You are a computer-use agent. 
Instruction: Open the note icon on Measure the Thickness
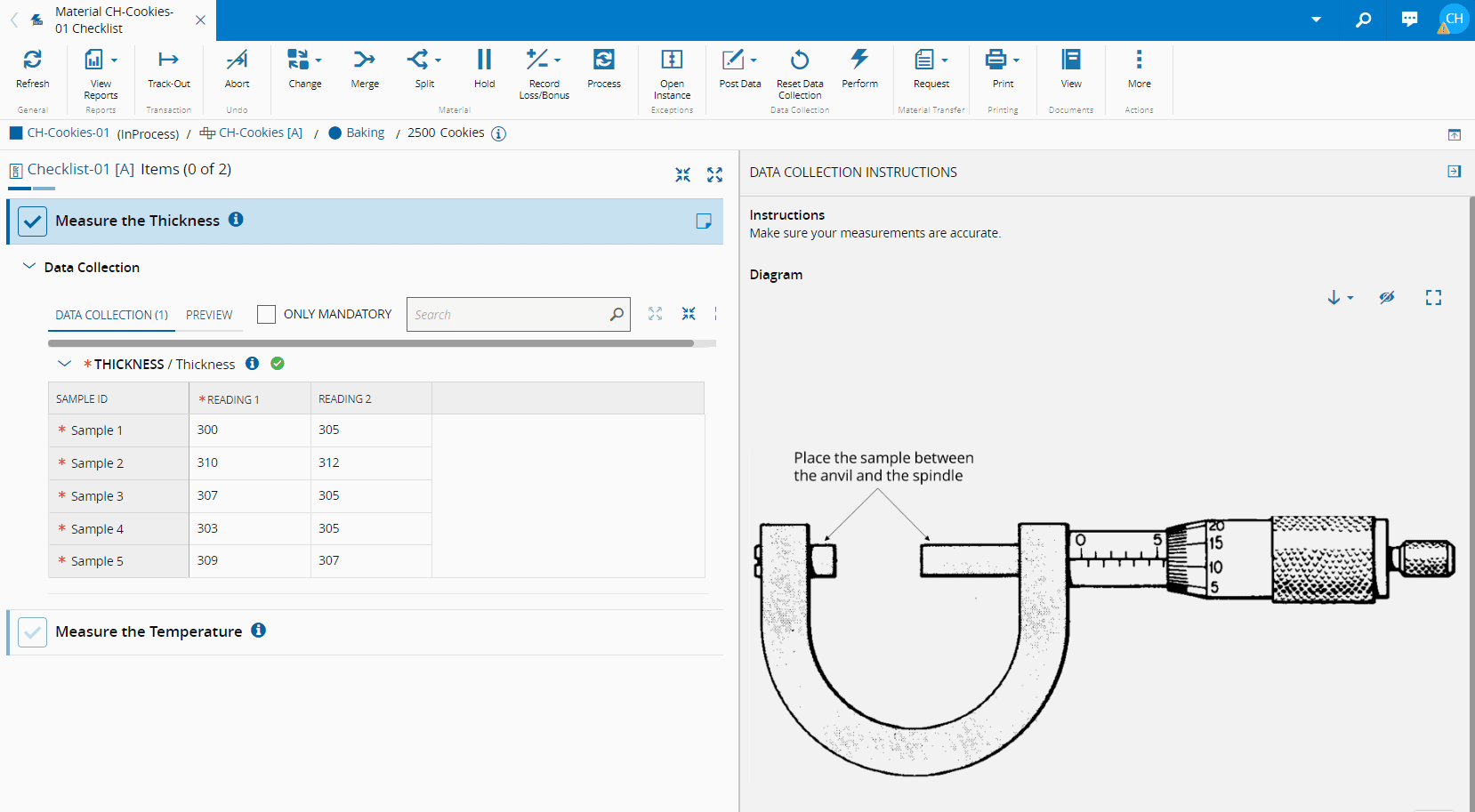tap(704, 221)
